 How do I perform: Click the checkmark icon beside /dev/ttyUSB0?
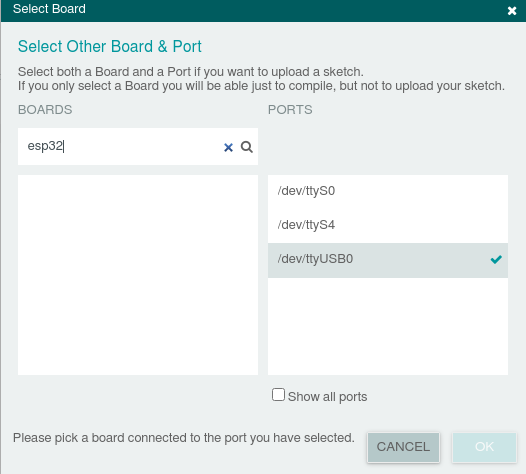[x=496, y=259]
